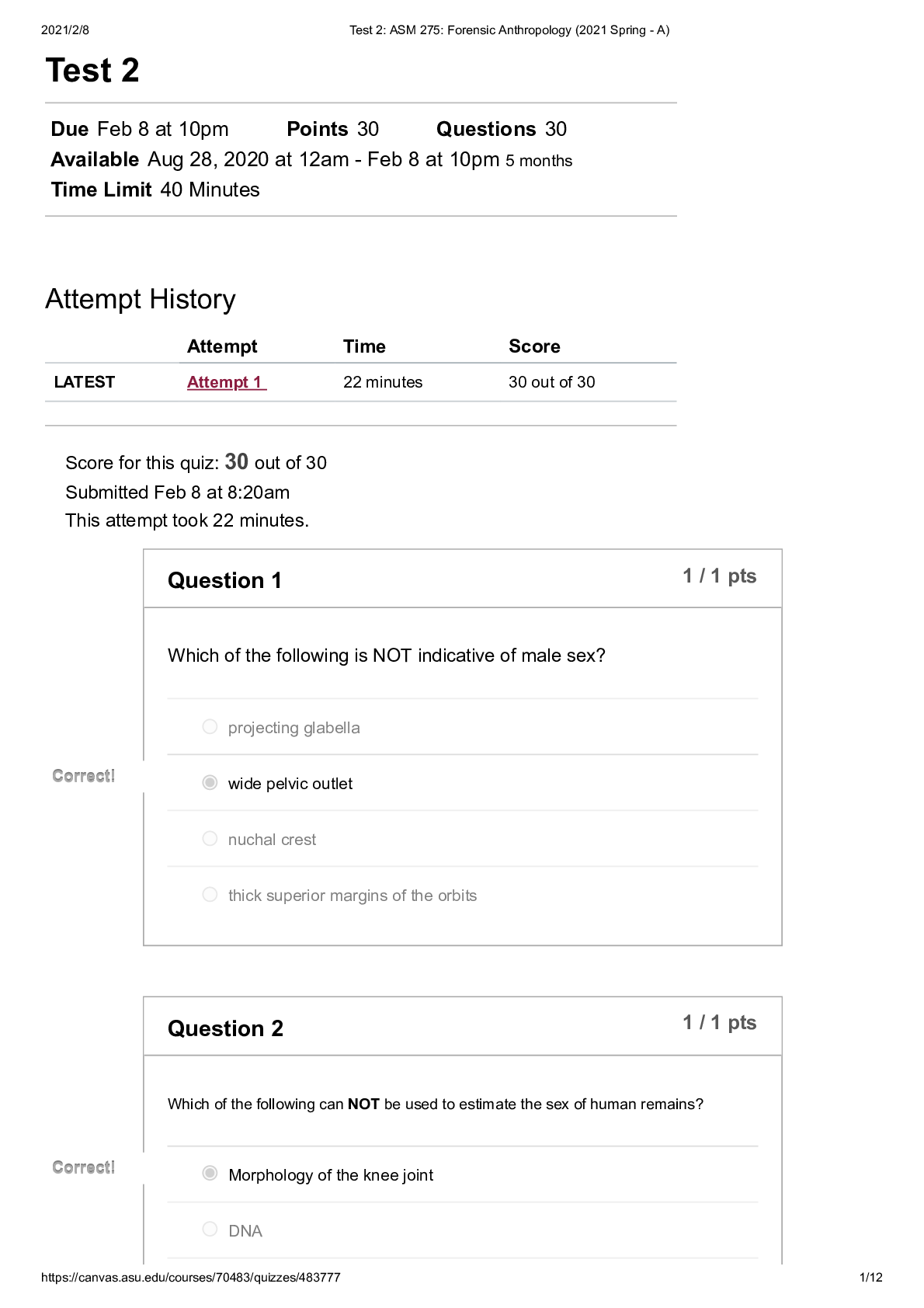
Task: Click the 'Correct!' label beside wide pelvic outlet
Action: [84, 776]
